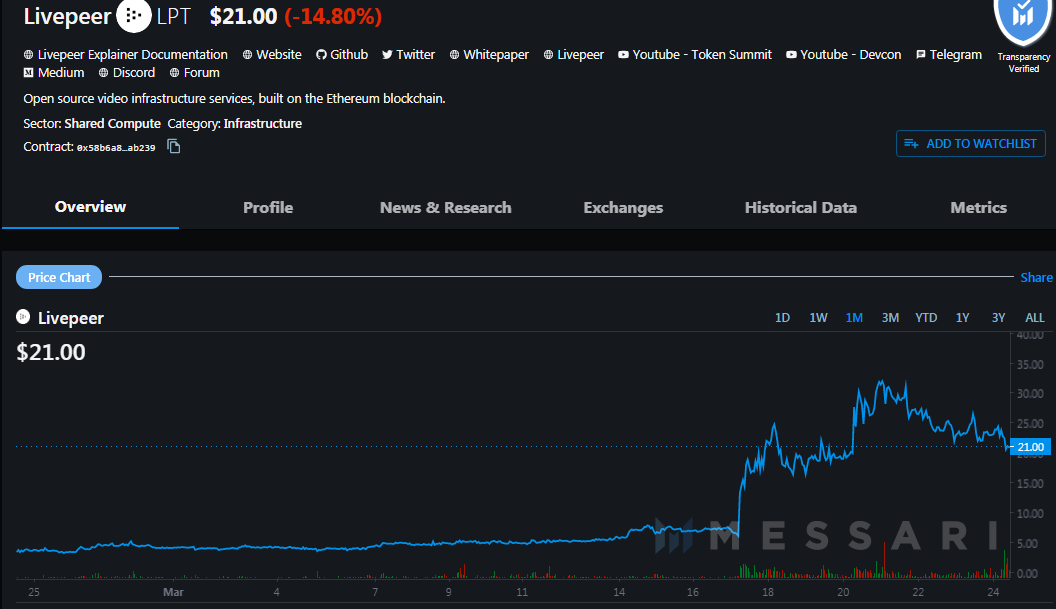1056x609 pixels.
Task: Open the Github link text
Action: [x=349, y=55]
